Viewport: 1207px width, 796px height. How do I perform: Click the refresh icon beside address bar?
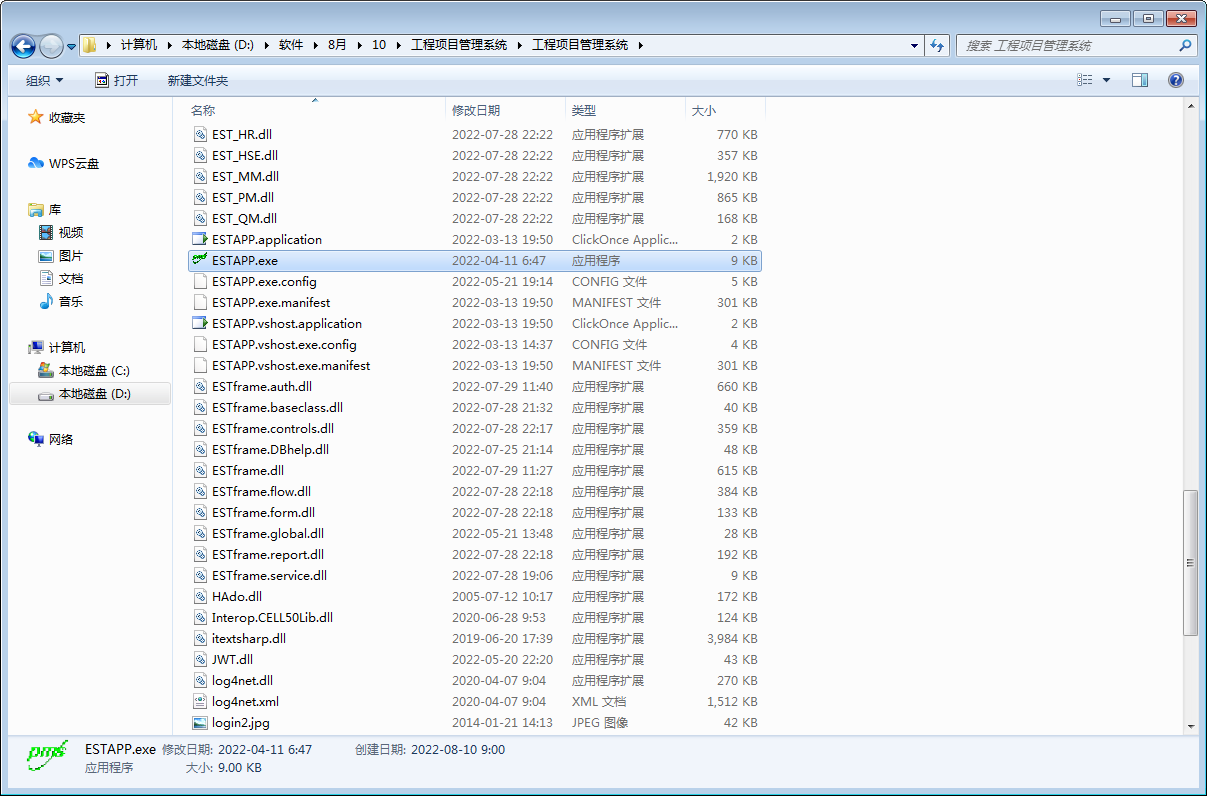pos(937,45)
